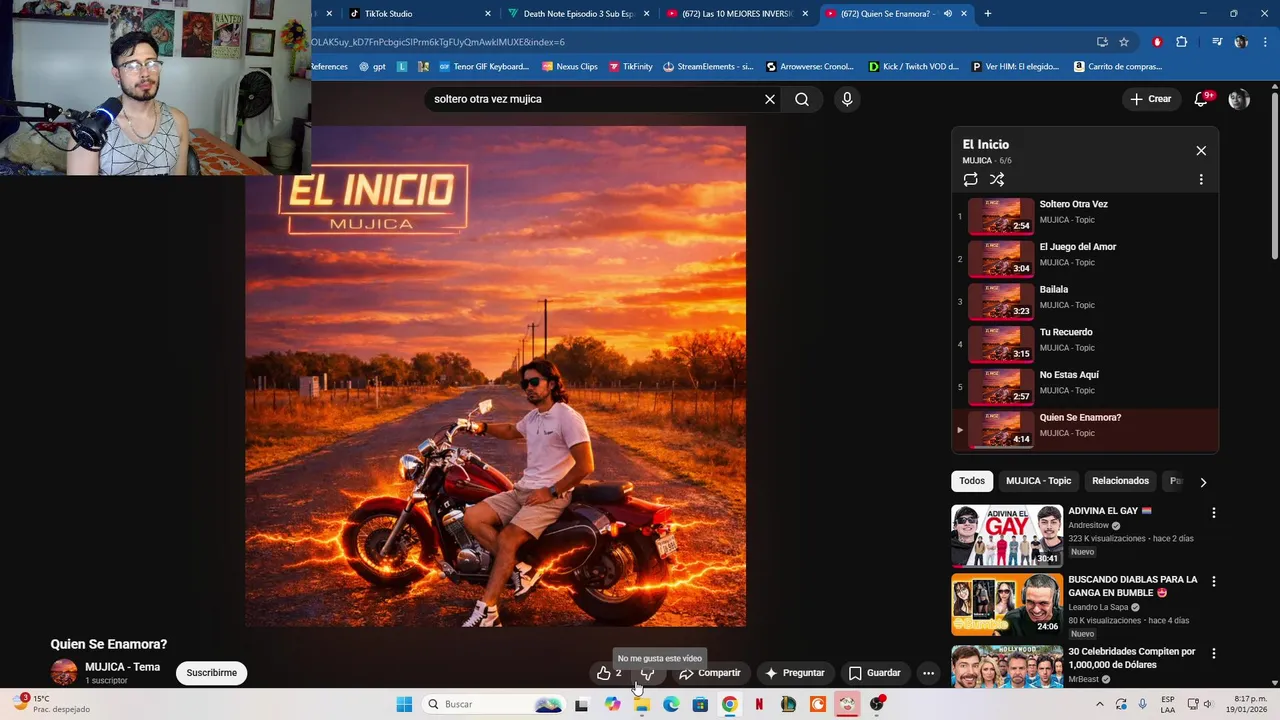Select the Todos filter chip
The image size is (1280, 720).
tap(972, 481)
